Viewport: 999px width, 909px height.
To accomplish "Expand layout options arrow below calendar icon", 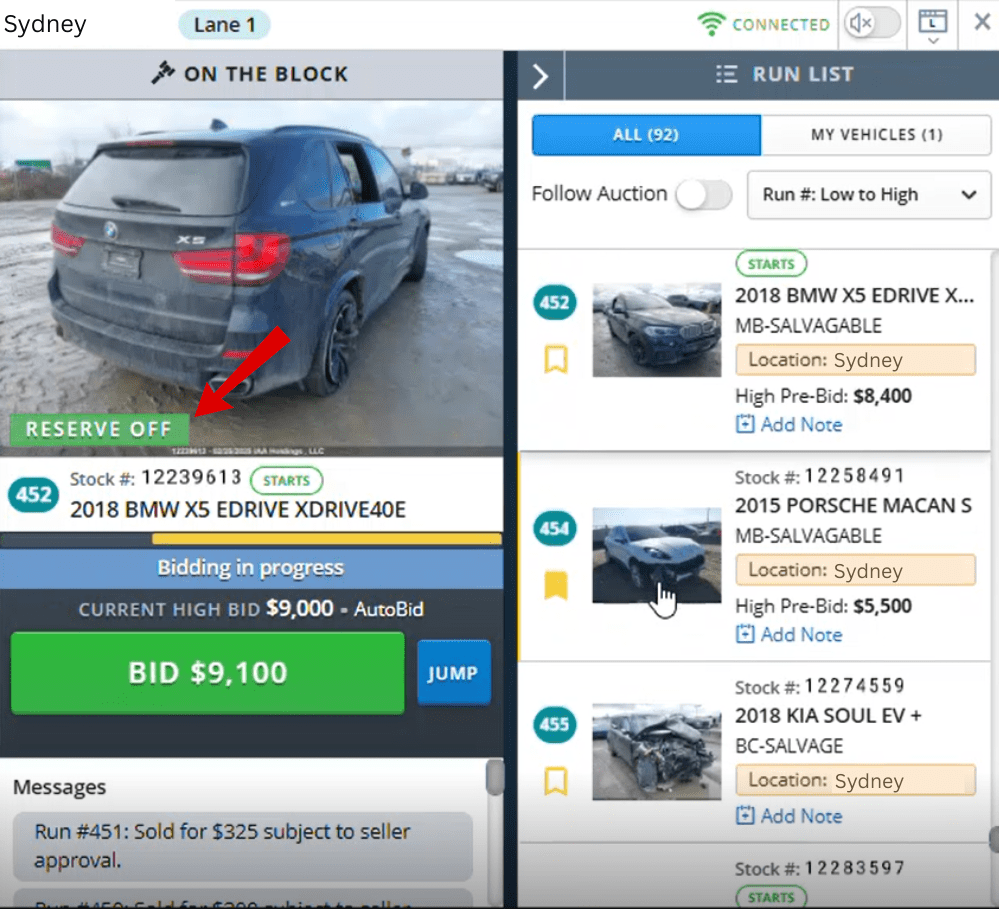I will pos(933,42).
